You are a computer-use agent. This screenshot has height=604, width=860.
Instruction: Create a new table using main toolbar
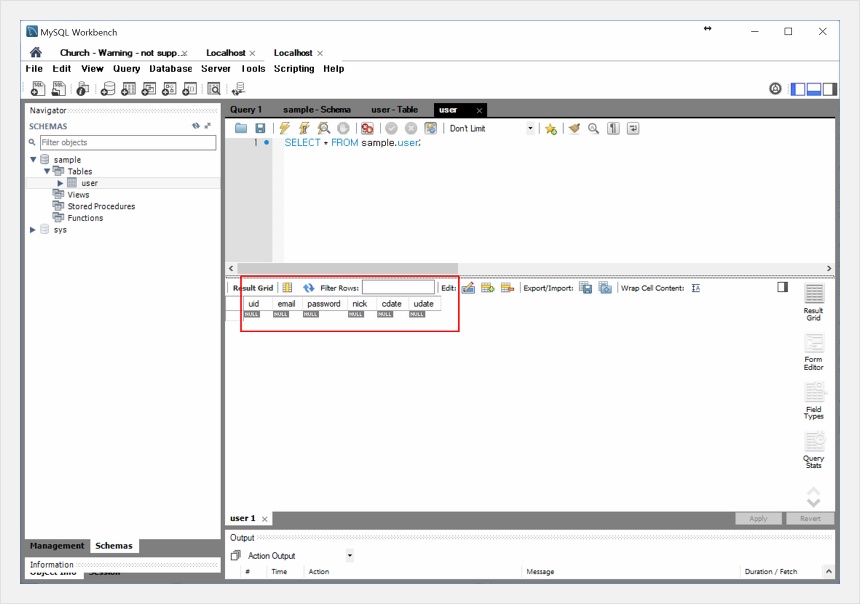(x=128, y=88)
